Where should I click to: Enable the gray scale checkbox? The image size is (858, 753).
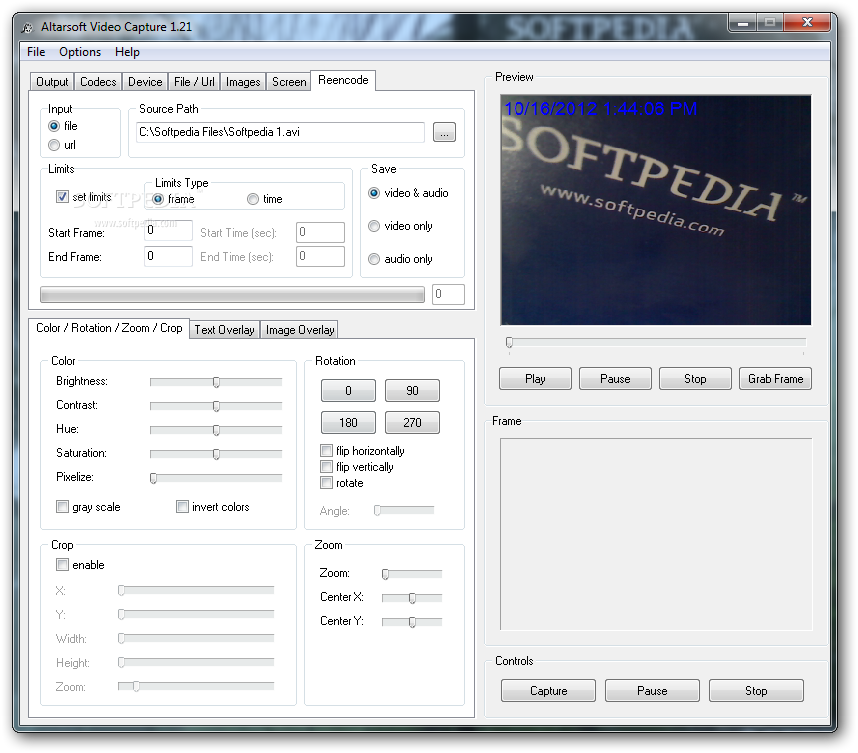pyautogui.click(x=62, y=507)
